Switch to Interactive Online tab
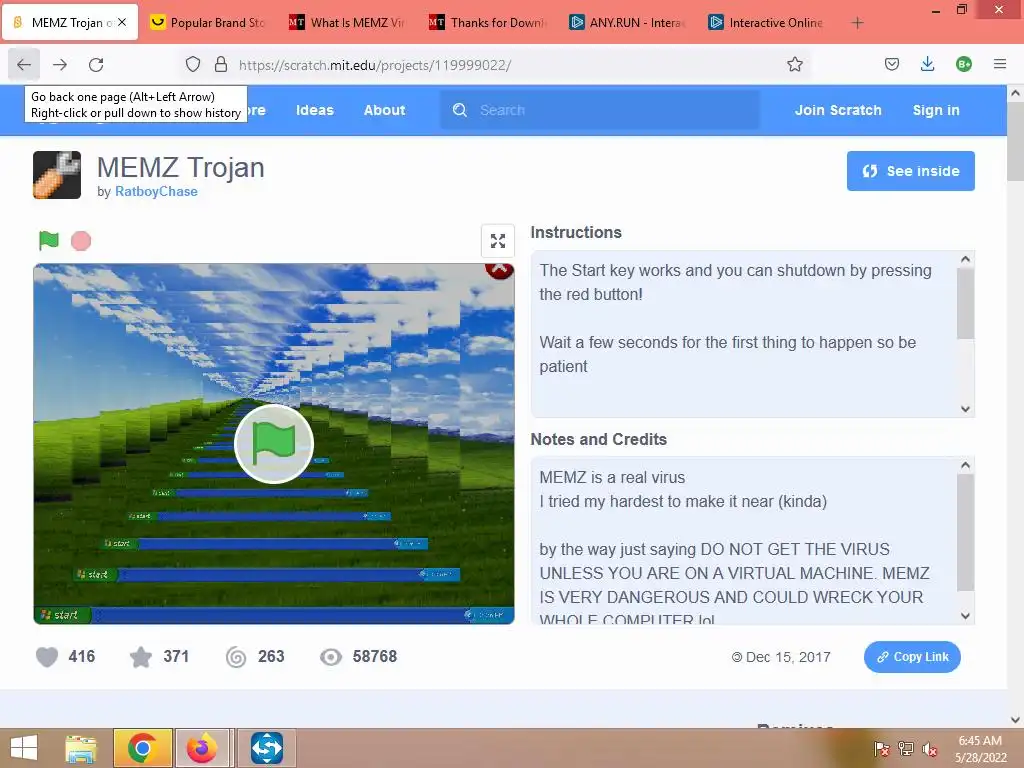This screenshot has width=1024, height=768. 768,22
